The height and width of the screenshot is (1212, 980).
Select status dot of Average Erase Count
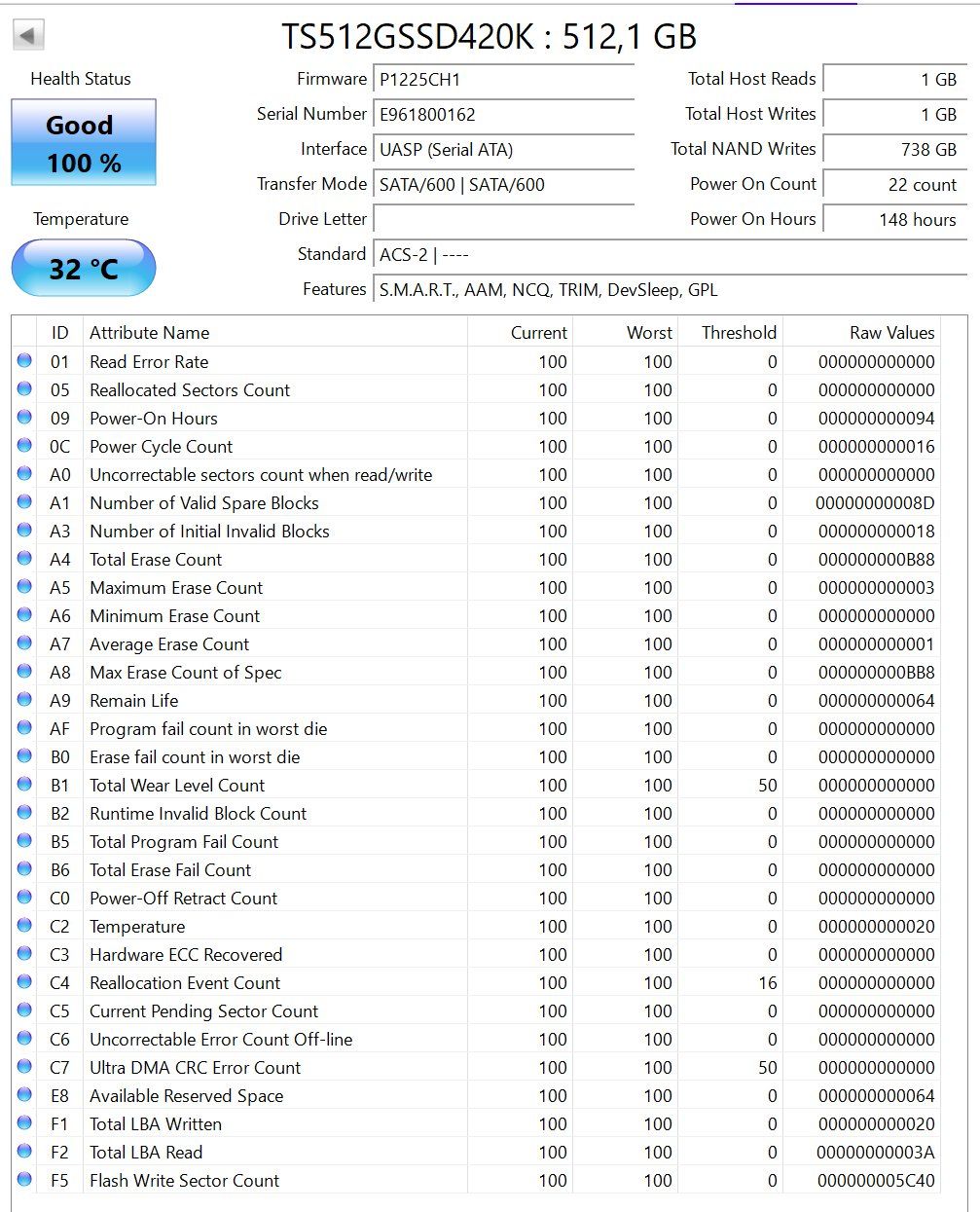(24, 643)
